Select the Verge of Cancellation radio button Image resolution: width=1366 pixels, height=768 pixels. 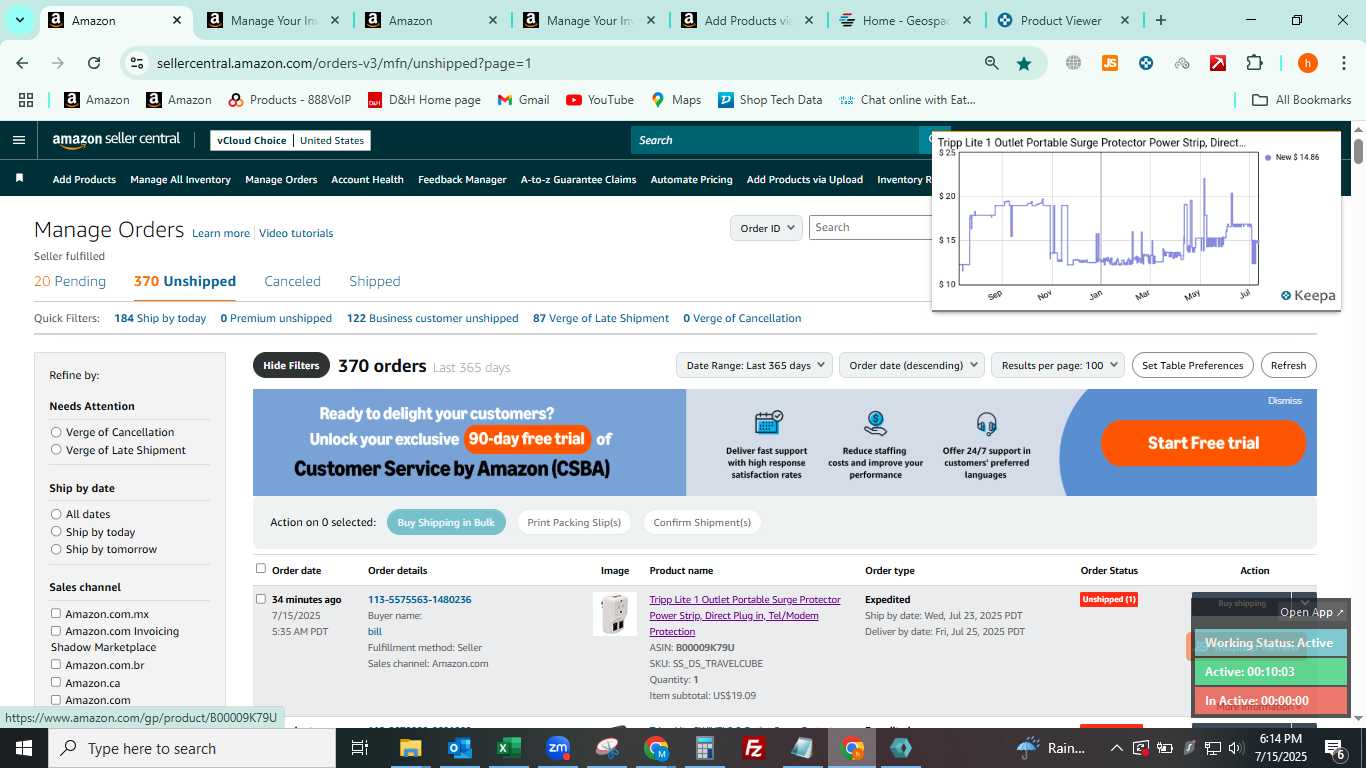[56, 432]
